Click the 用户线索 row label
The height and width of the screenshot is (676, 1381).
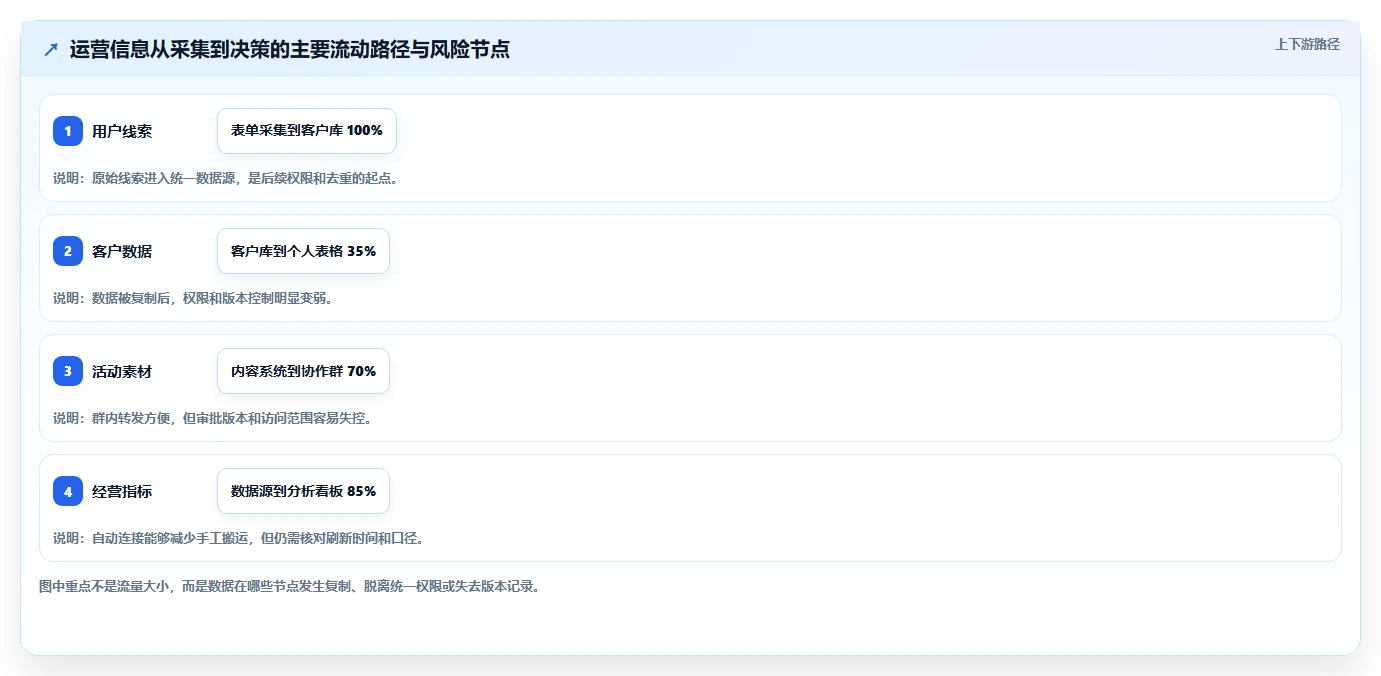[x=122, y=131]
